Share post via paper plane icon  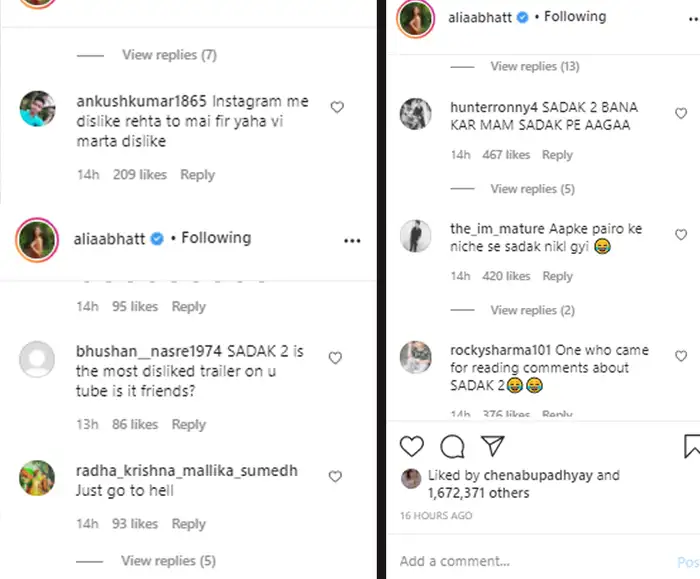point(491,445)
